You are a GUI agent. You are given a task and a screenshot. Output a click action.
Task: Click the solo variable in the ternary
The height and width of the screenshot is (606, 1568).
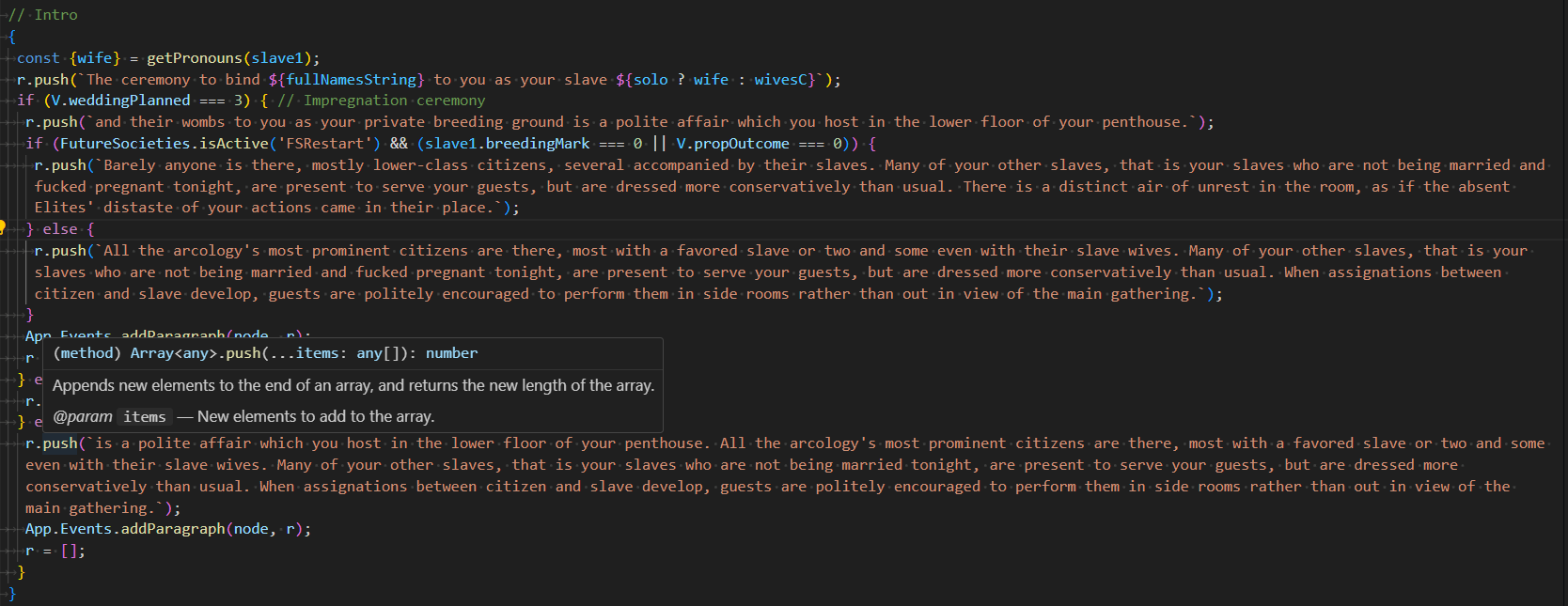(651, 80)
